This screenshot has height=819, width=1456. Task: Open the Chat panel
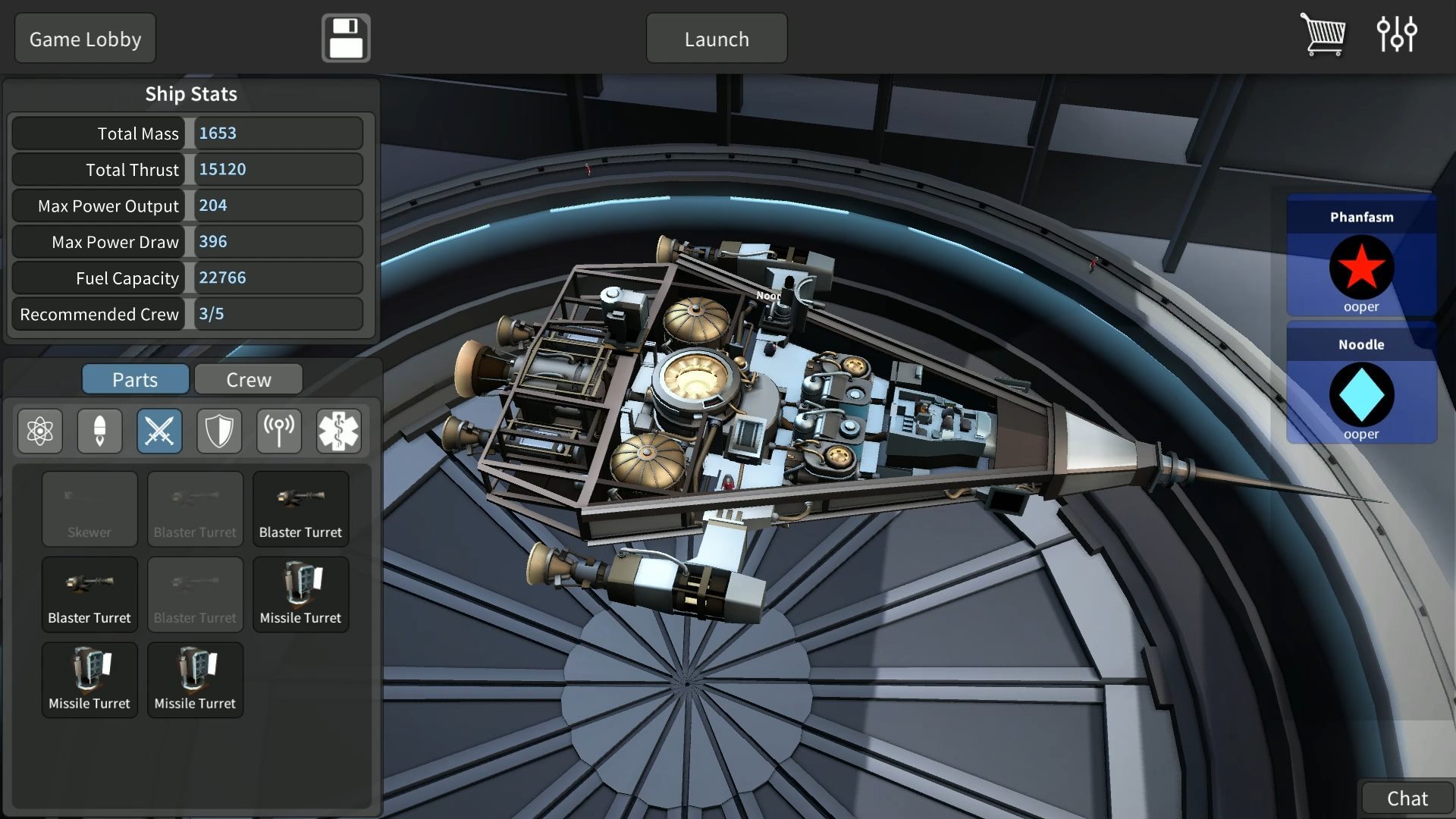tap(1407, 798)
